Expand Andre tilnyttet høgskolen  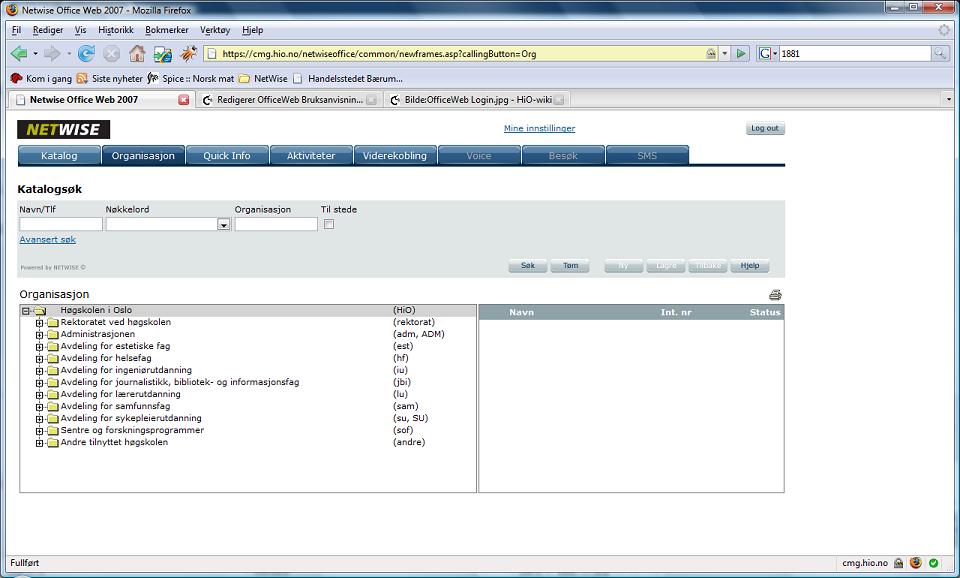[39, 443]
